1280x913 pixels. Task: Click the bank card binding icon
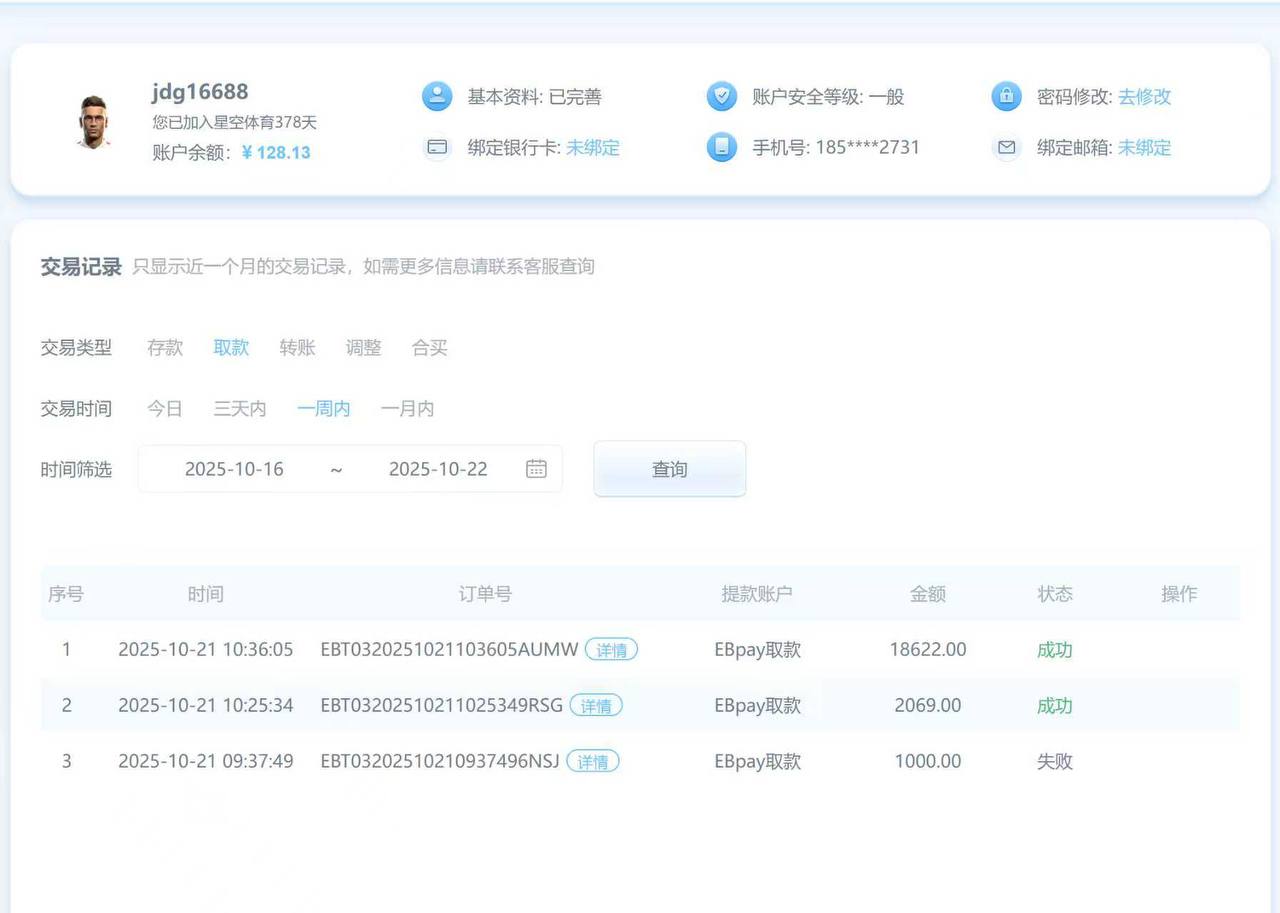[437, 148]
